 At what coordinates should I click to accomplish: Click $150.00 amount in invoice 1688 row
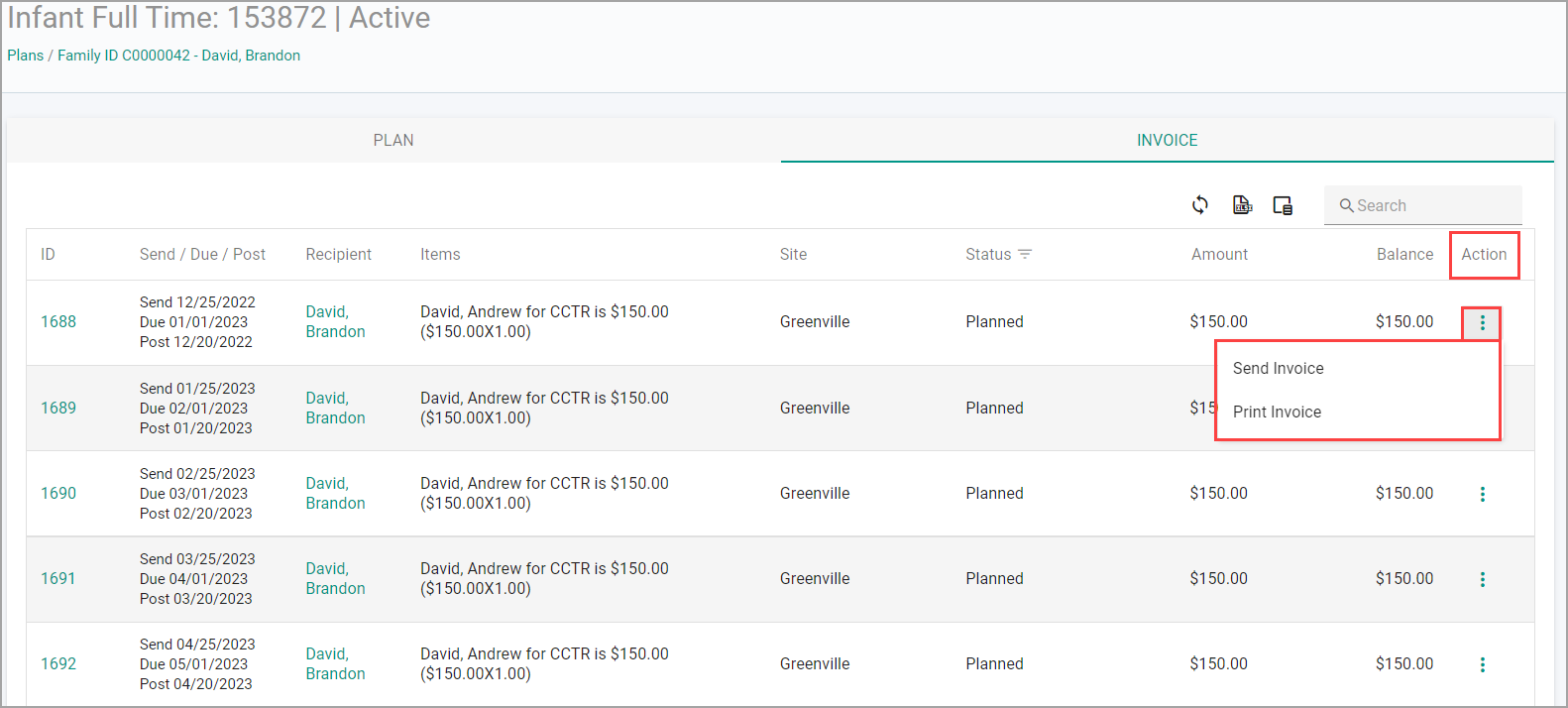pyautogui.click(x=1219, y=321)
